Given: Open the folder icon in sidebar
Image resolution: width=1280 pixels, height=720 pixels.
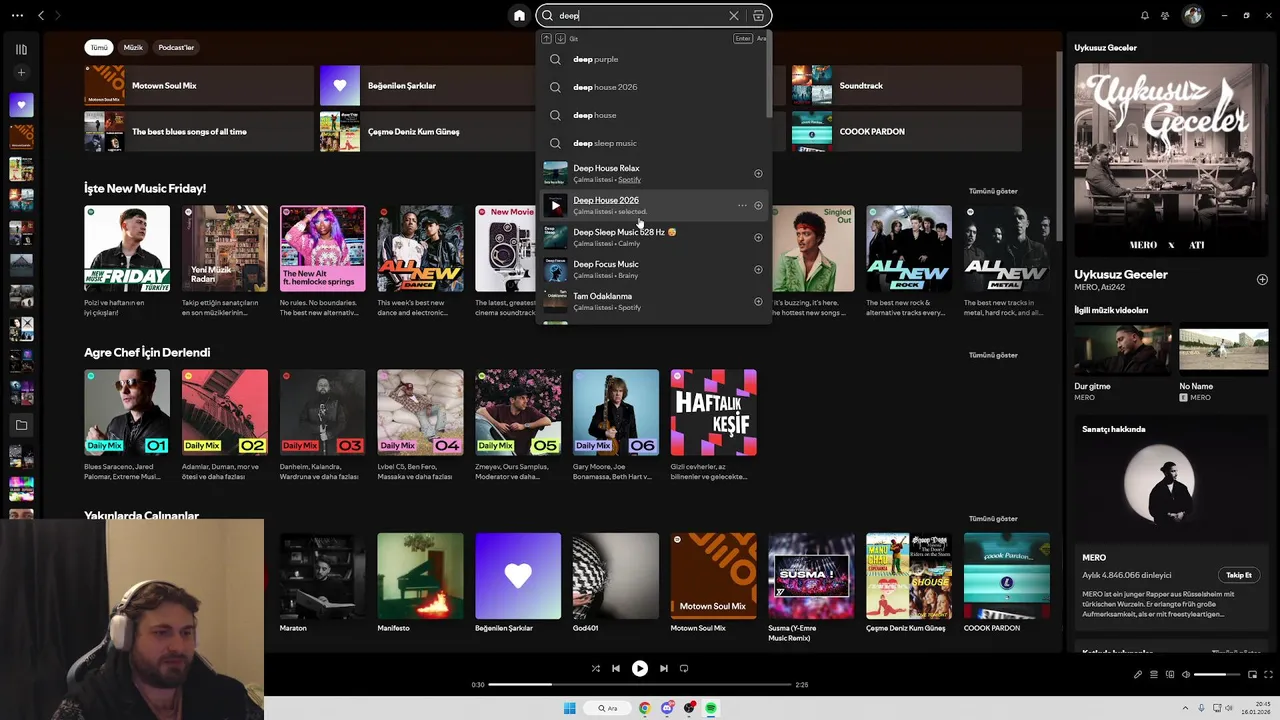Looking at the screenshot, I should pyautogui.click(x=21, y=425).
